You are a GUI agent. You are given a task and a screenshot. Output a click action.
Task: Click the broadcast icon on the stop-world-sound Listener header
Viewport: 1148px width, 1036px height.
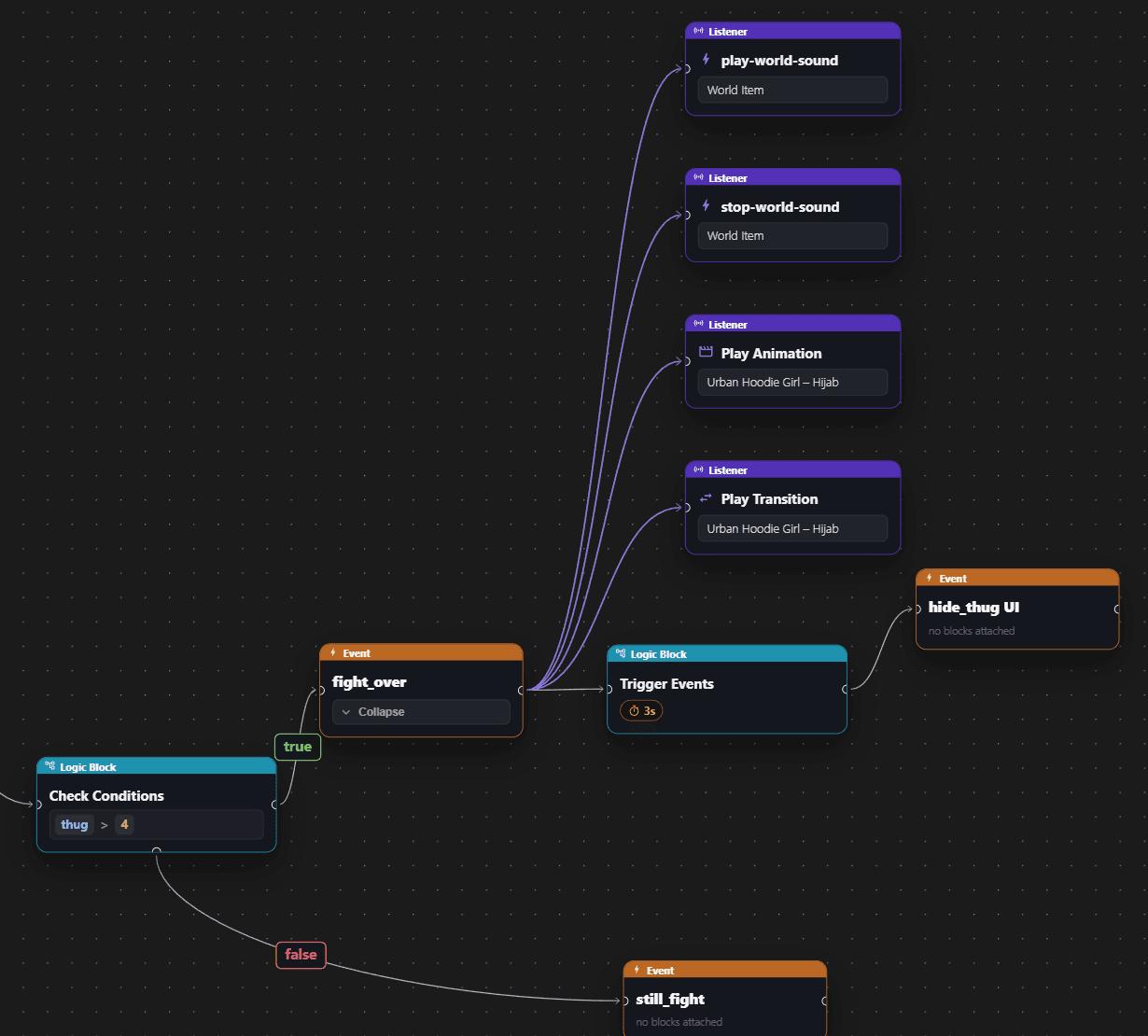click(x=698, y=177)
